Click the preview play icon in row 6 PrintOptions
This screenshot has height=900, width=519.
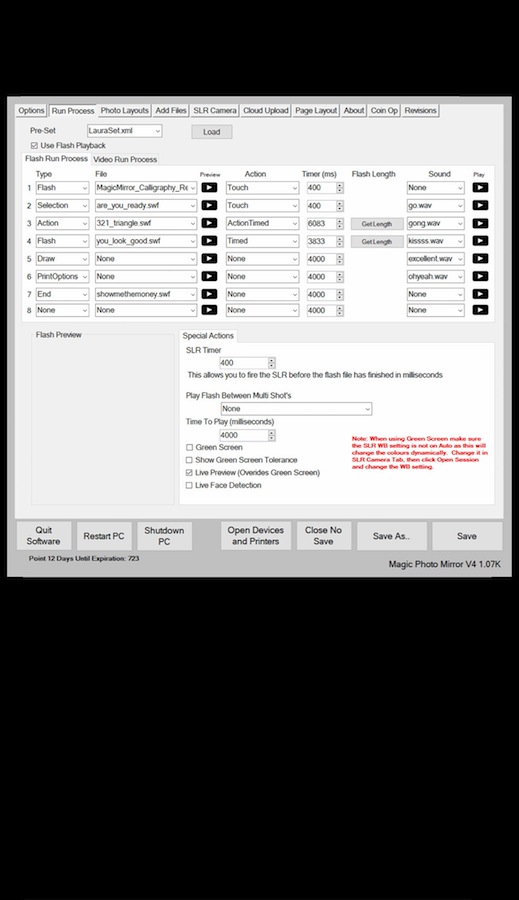tap(210, 277)
